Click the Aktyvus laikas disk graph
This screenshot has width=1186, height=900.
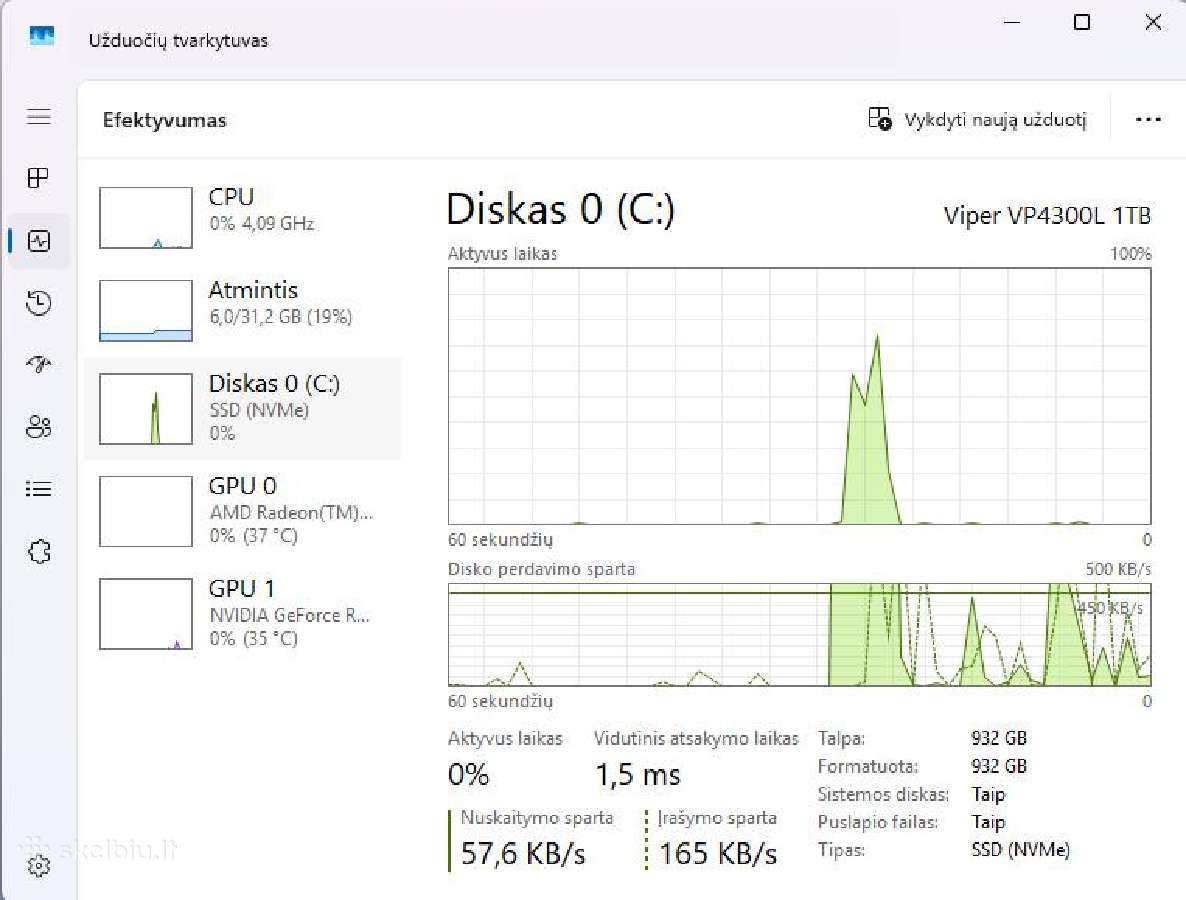(x=799, y=396)
